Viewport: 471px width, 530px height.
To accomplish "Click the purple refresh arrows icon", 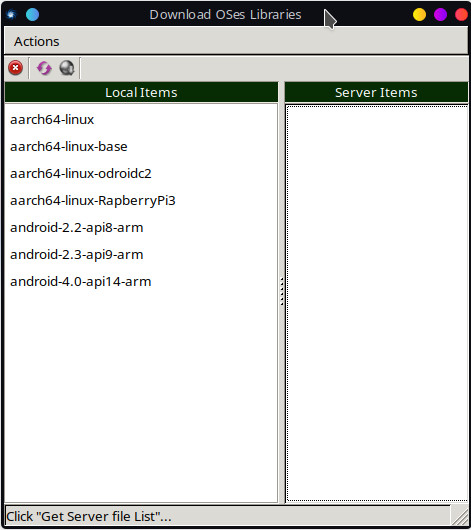I will [44, 68].
